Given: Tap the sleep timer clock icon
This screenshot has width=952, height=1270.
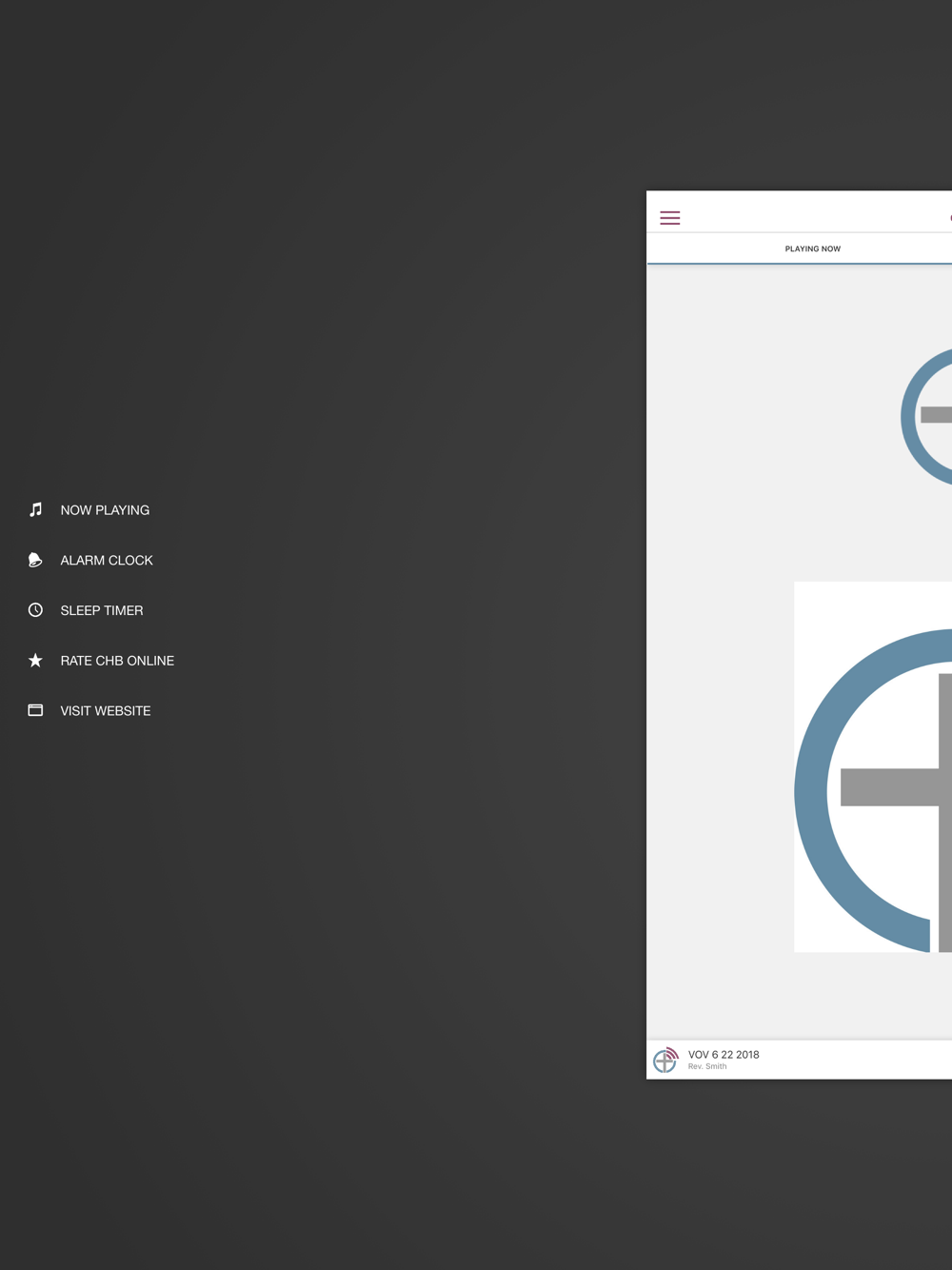Looking at the screenshot, I should (35, 610).
